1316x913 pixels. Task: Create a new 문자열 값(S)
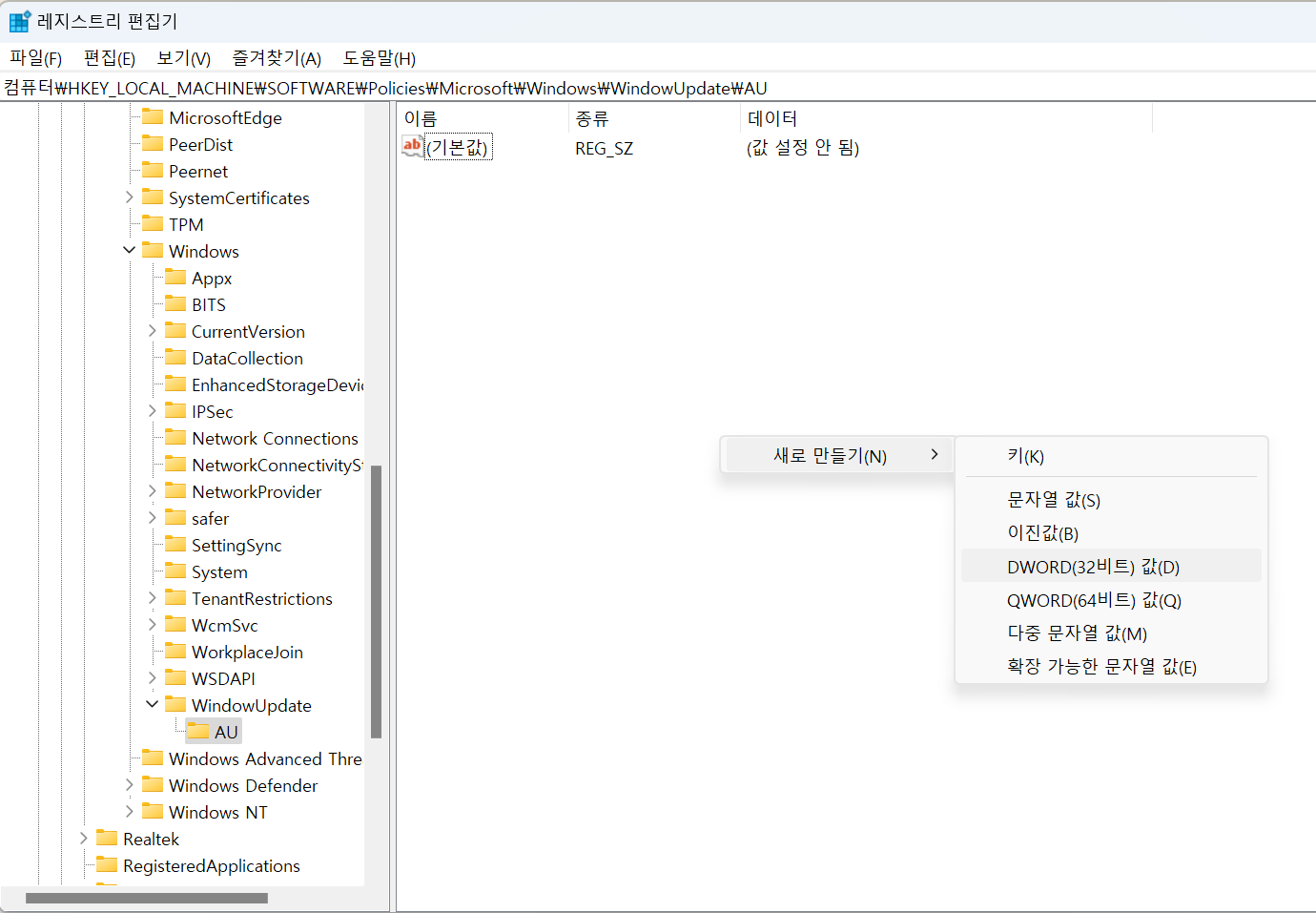[1111, 500]
